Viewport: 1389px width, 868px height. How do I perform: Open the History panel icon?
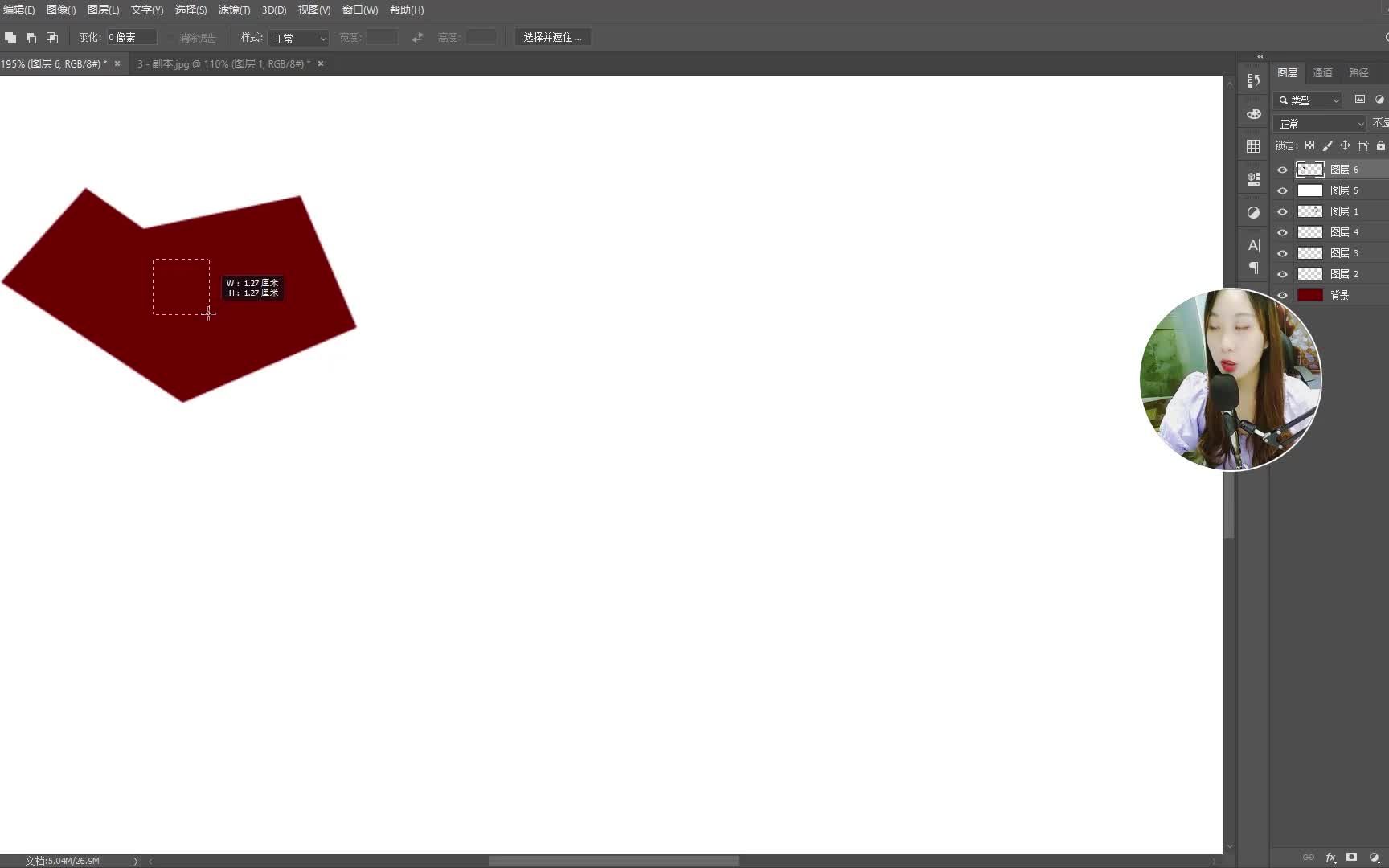tap(1253, 80)
